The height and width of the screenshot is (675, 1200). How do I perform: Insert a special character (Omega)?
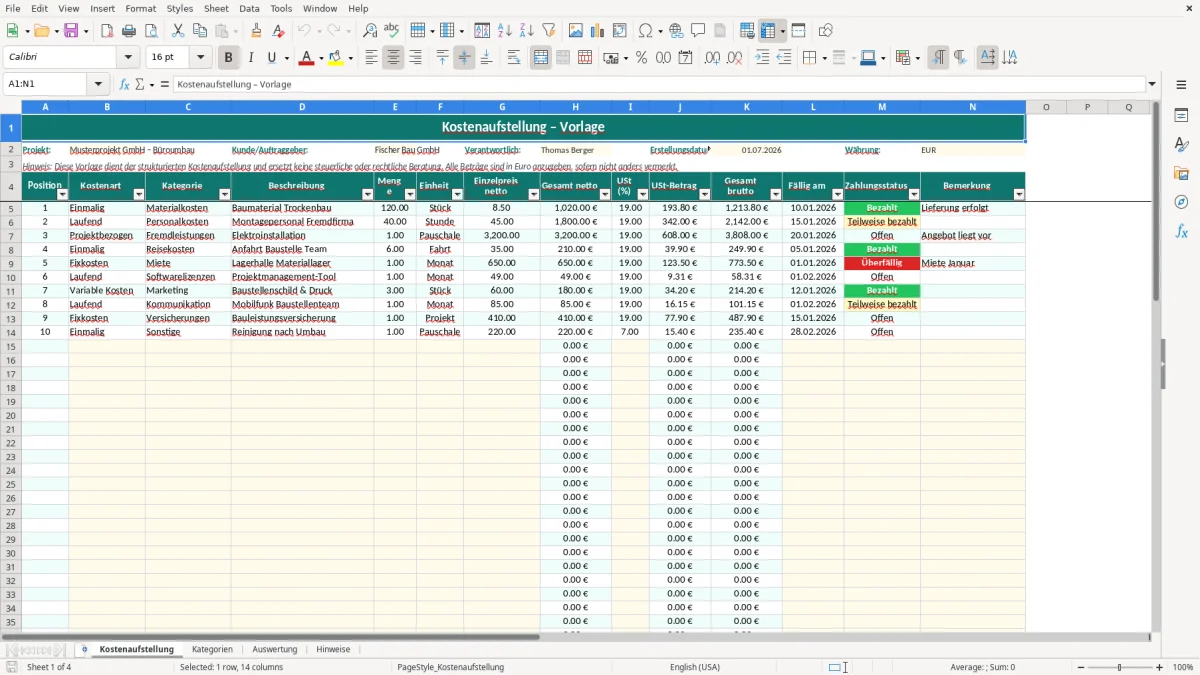645,31
